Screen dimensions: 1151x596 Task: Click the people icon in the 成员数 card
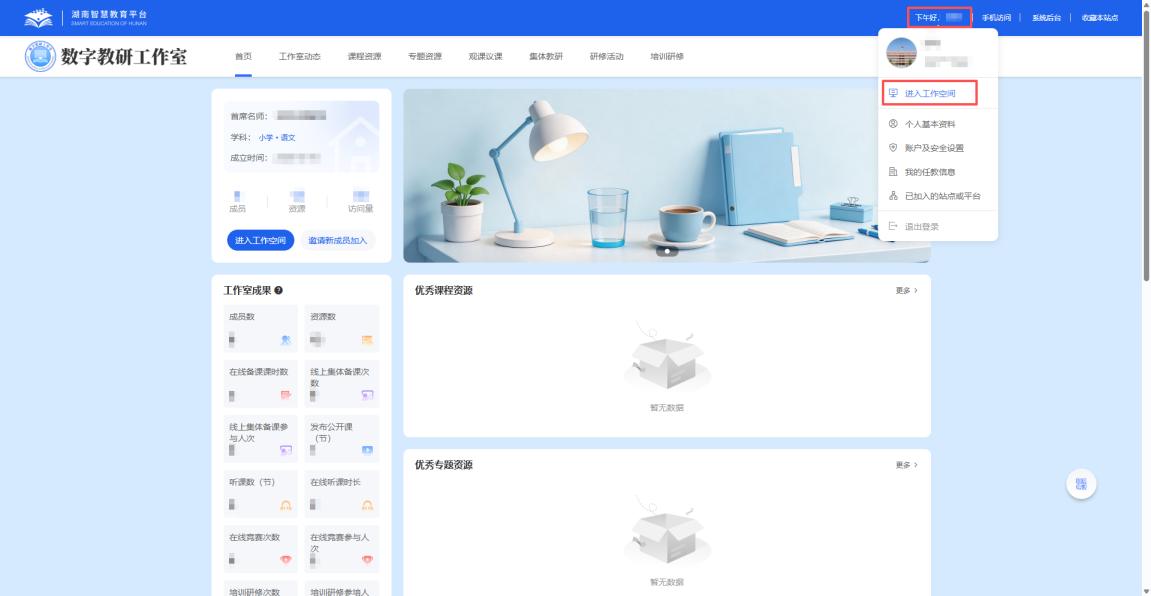click(286, 340)
